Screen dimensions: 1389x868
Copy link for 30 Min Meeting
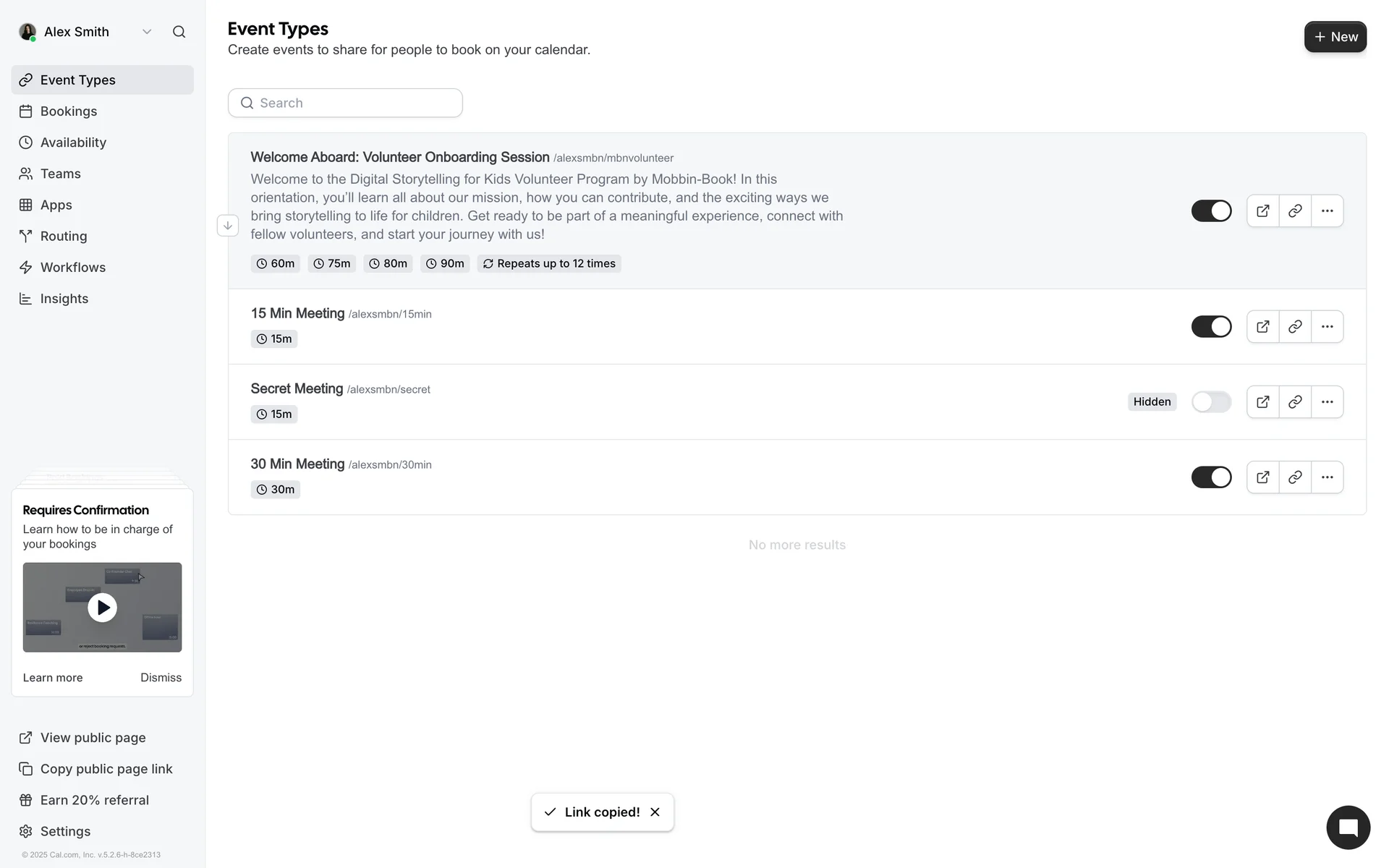1295,477
